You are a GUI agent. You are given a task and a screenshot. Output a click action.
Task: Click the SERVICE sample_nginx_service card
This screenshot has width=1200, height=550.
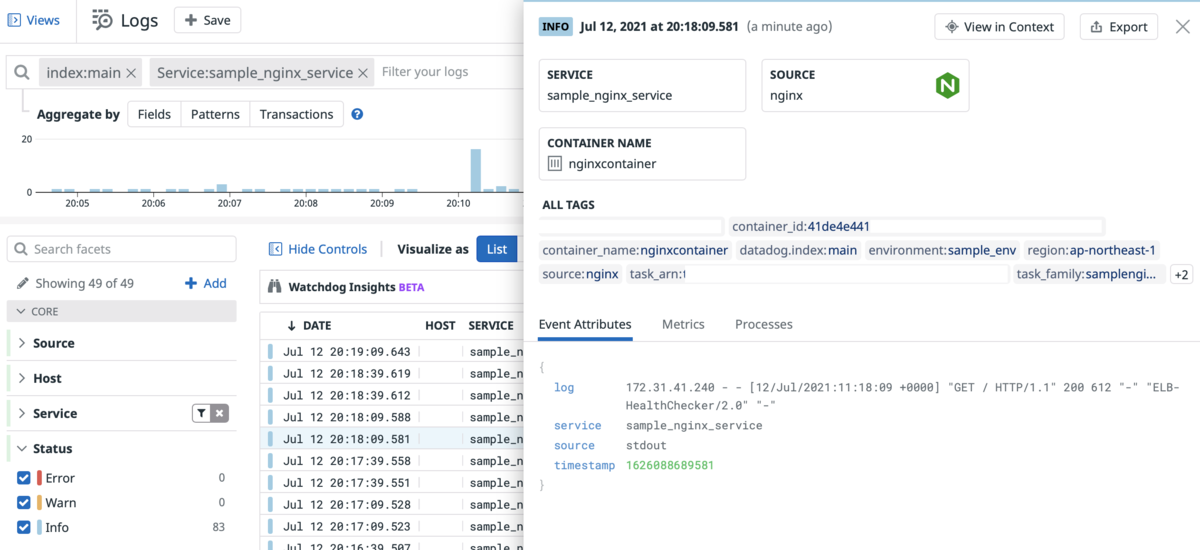coord(642,85)
